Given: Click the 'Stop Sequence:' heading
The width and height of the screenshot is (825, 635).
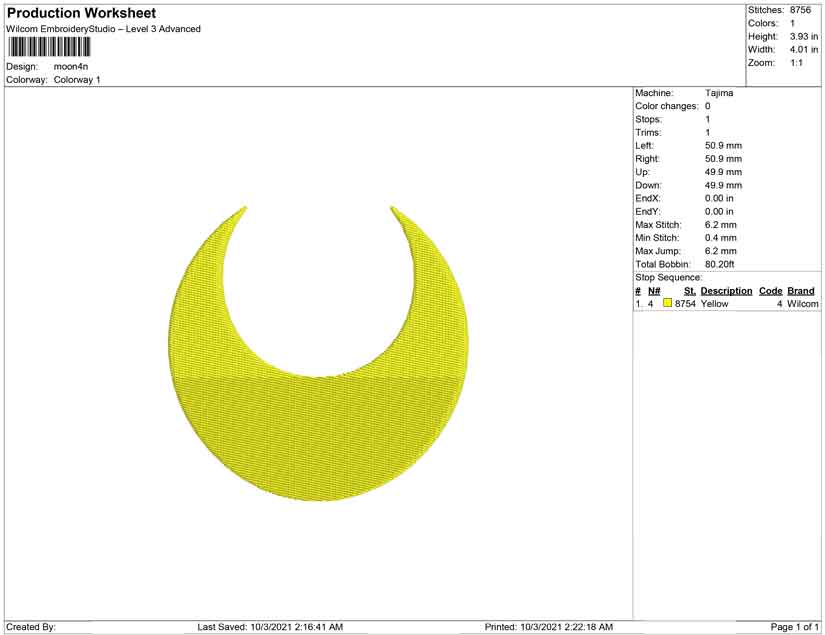Looking at the screenshot, I should (x=669, y=277).
